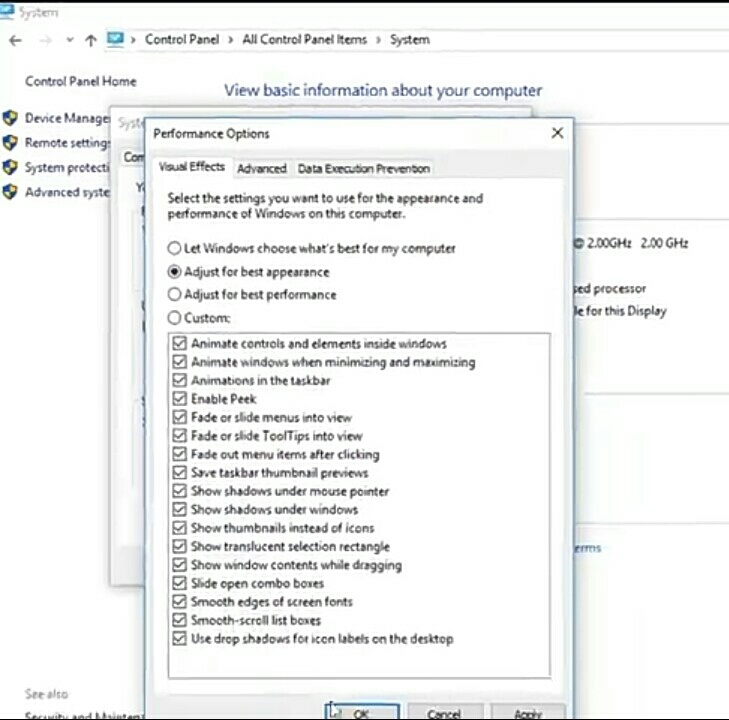This screenshot has height=720, width=729.
Task: Uncheck Smooth edges of screen fonts
Action: 179,601
